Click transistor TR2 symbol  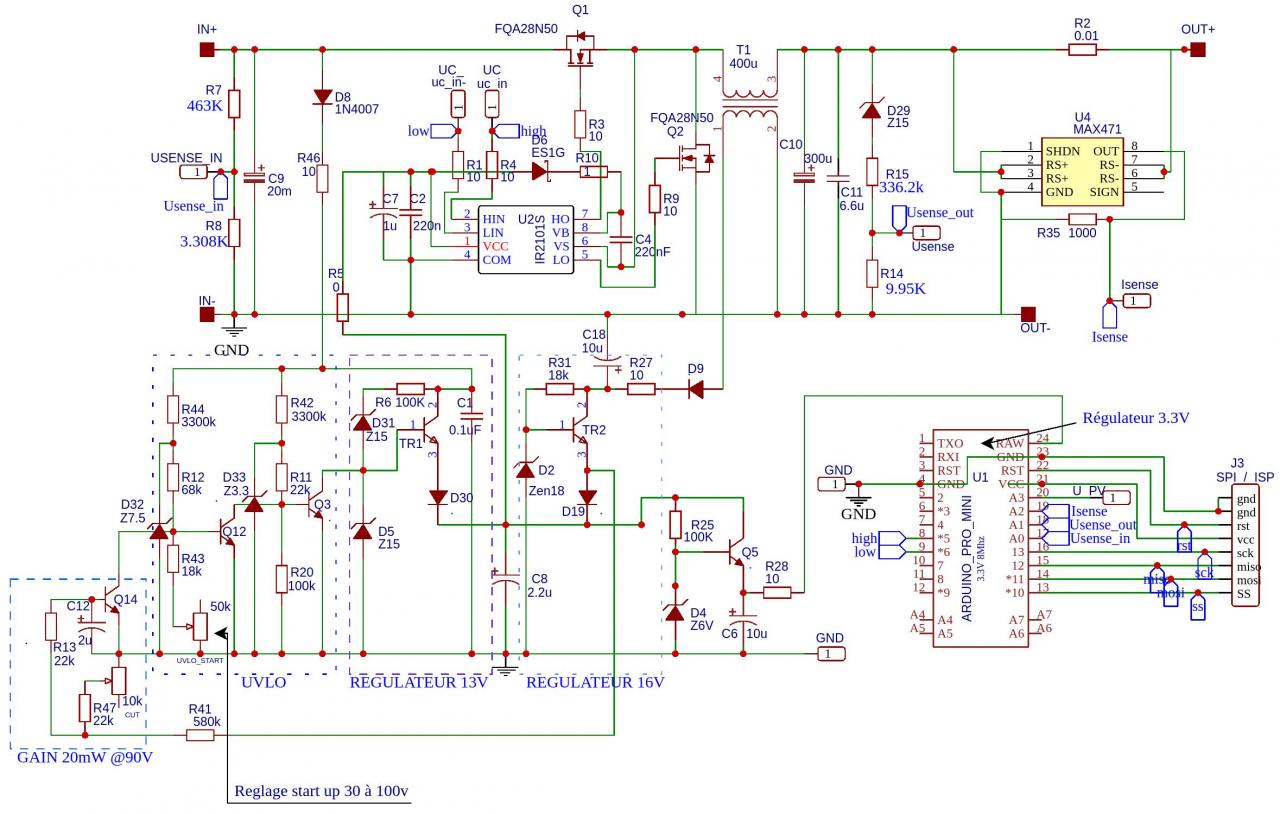578,432
